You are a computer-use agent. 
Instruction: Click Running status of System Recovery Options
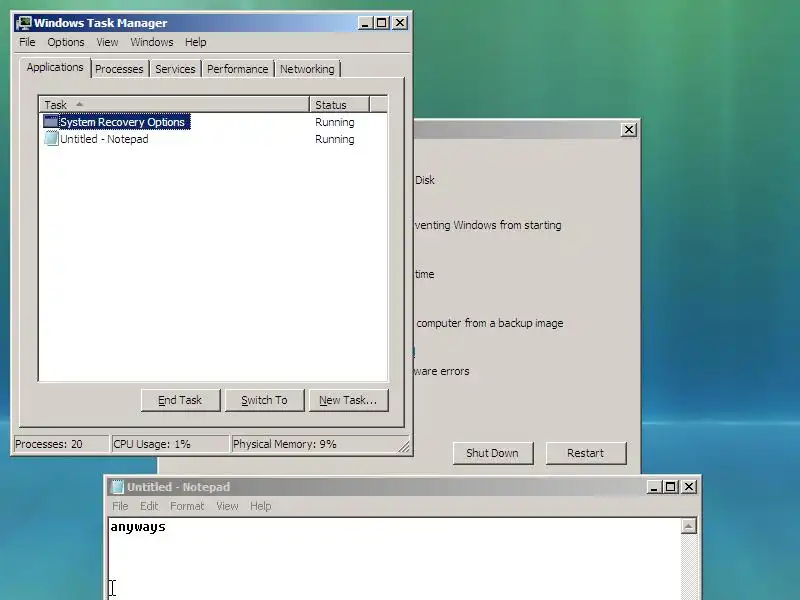335,122
